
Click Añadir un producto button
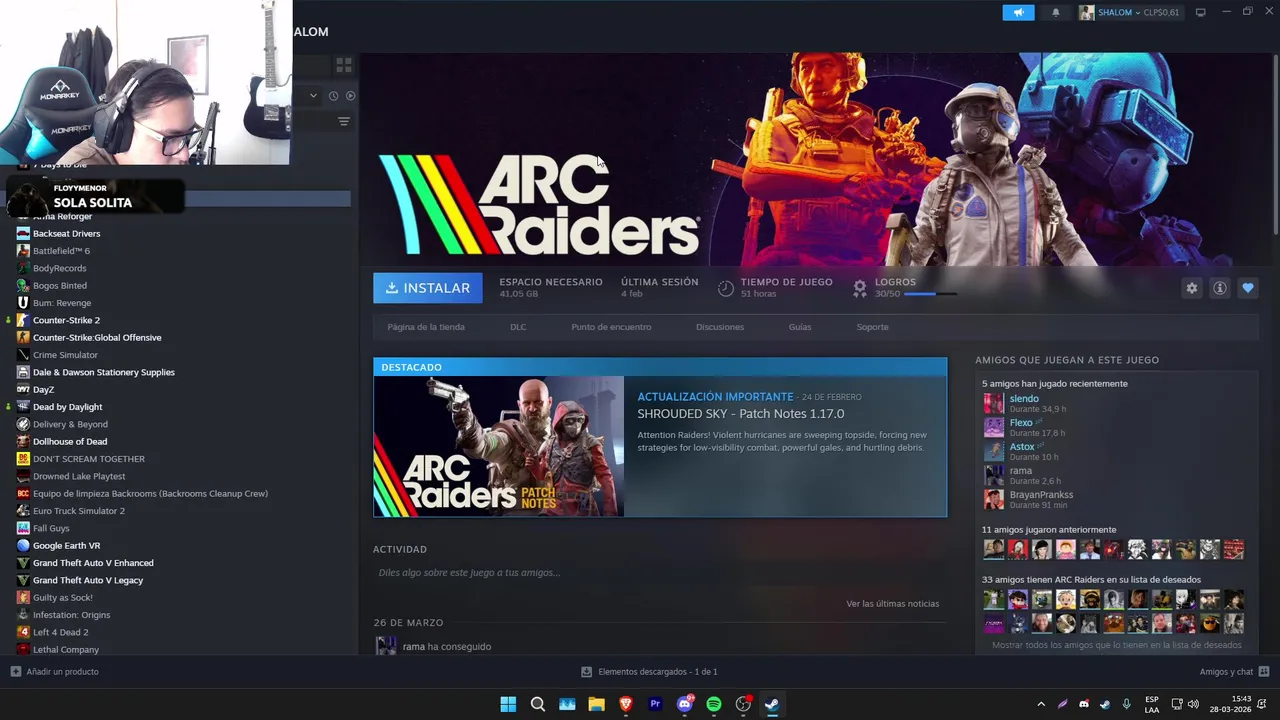click(x=54, y=672)
